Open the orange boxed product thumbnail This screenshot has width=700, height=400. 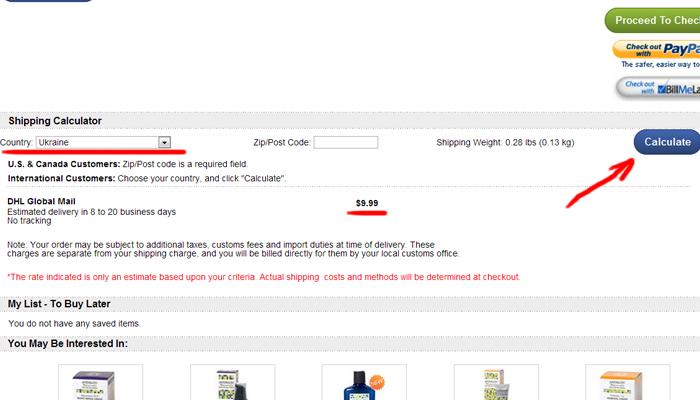click(x=627, y=383)
